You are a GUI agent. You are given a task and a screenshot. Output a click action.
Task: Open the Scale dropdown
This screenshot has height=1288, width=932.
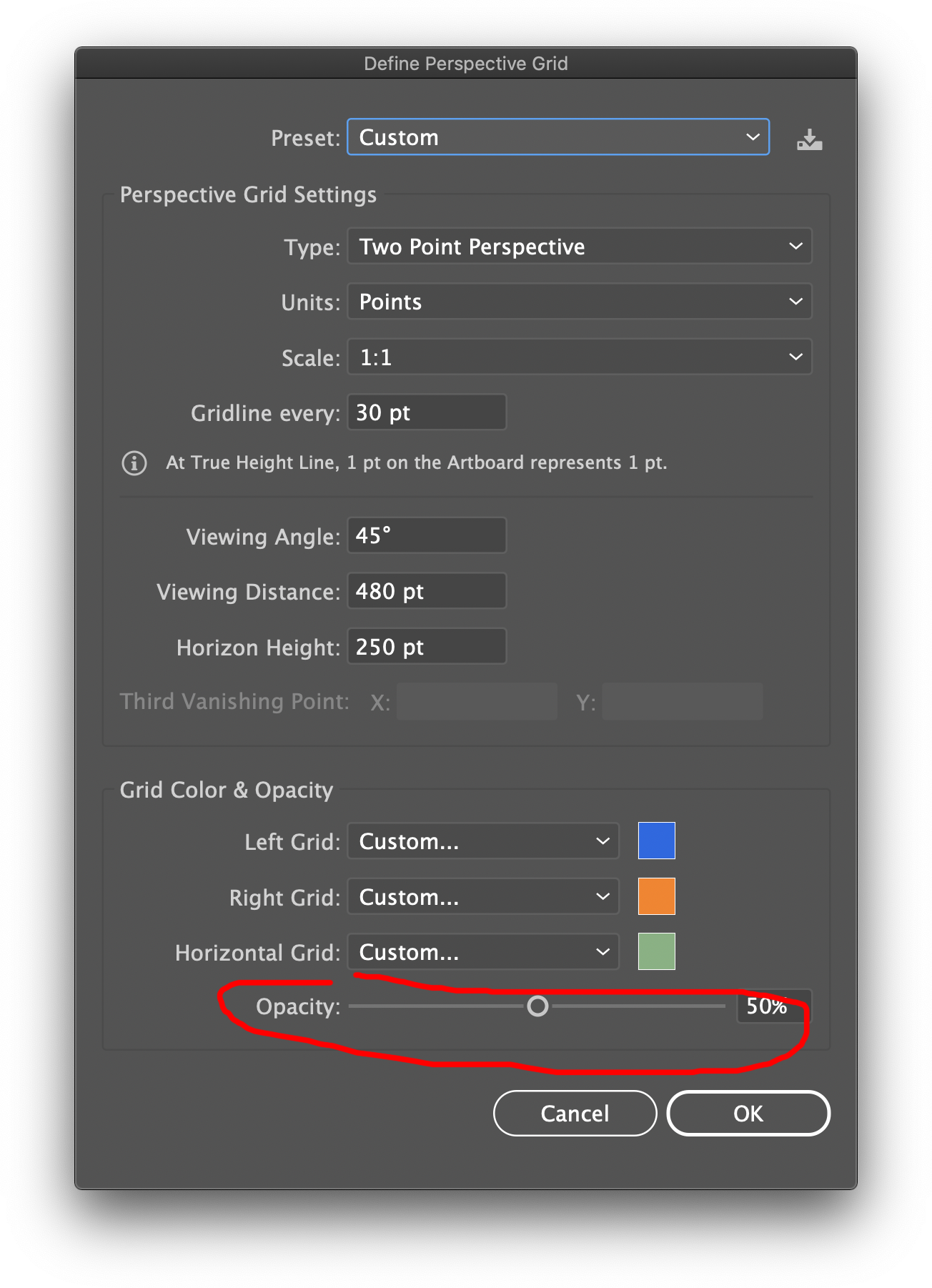click(580, 356)
